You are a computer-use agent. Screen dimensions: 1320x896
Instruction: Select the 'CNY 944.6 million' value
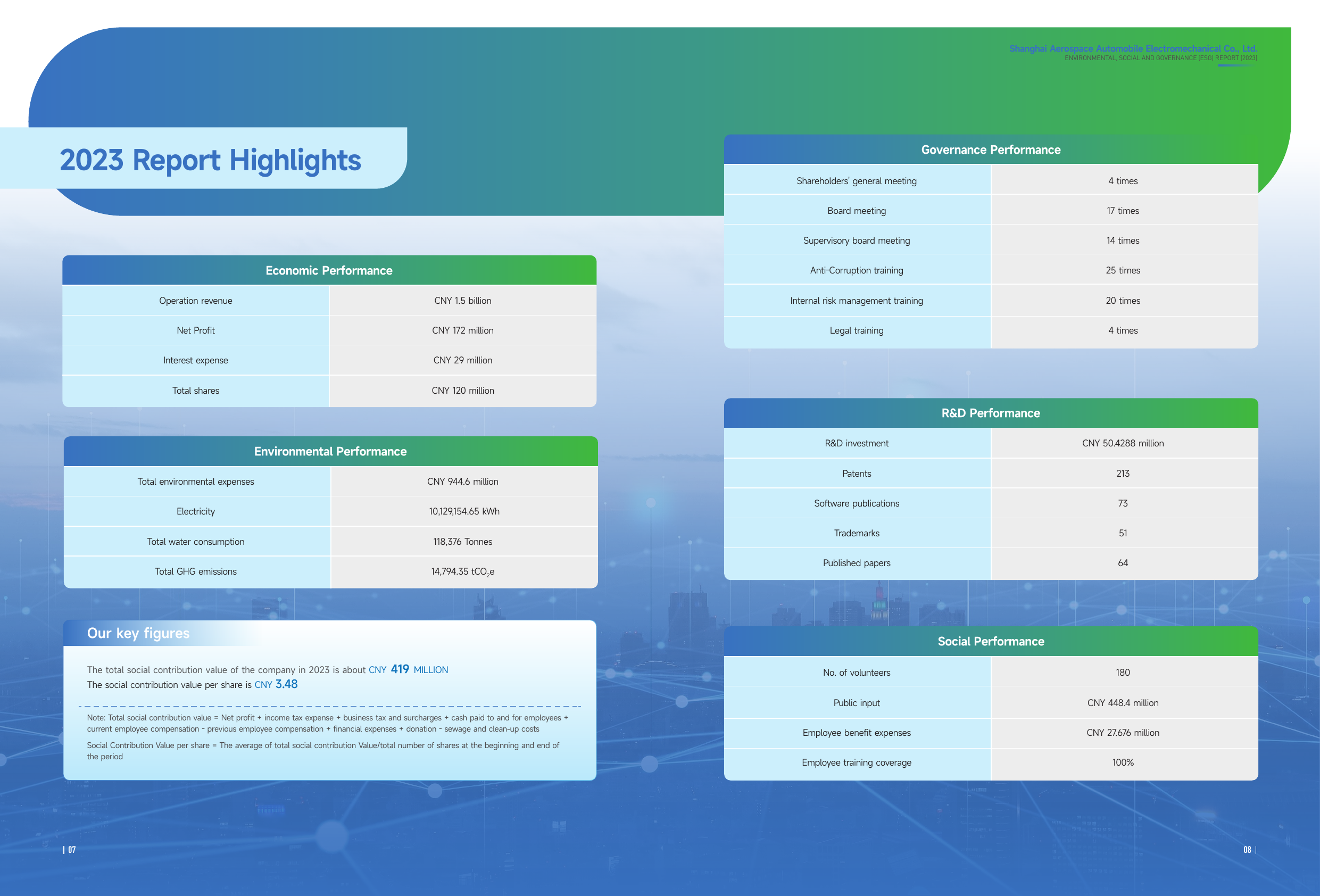462,481
